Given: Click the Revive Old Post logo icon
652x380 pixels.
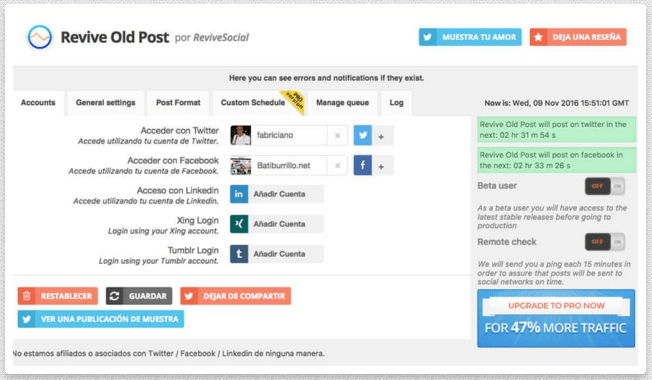Looking at the screenshot, I should click(x=40, y=37).
